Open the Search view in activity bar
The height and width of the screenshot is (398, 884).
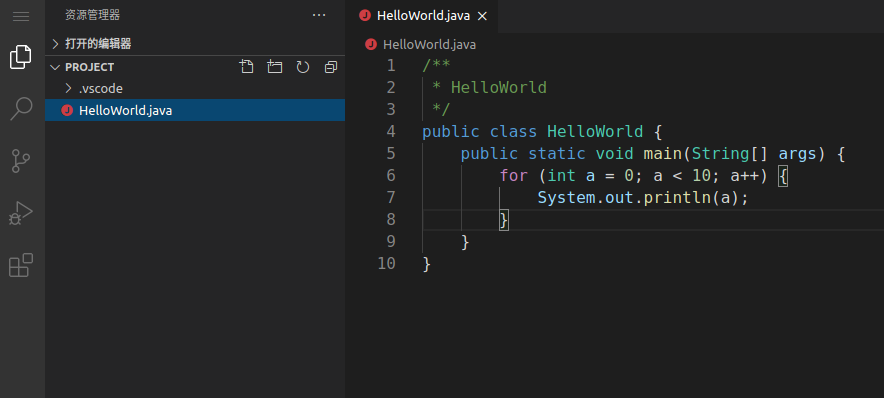point(21,109)
